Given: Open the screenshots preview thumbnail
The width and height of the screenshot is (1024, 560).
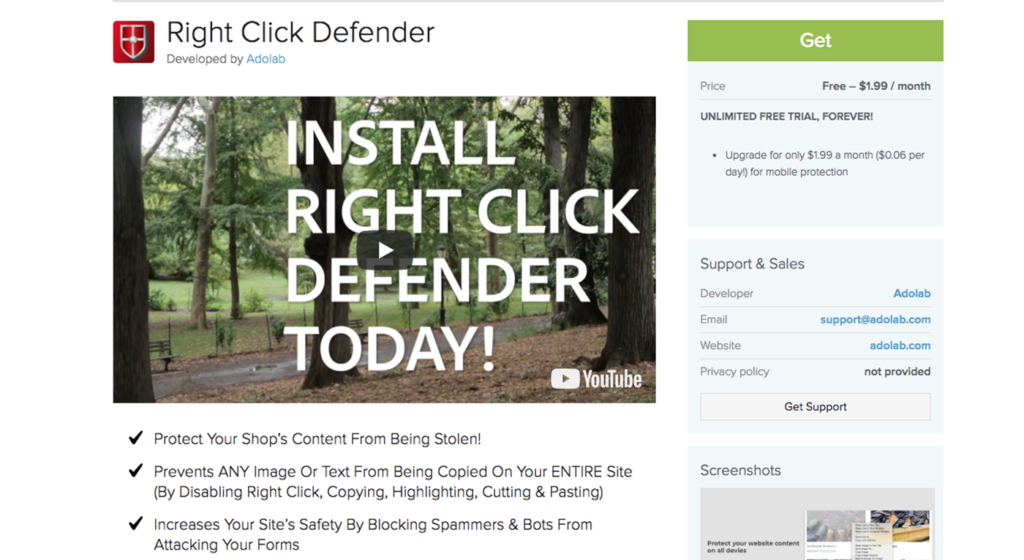Looking at the screenshot, I should click(817, 524).
